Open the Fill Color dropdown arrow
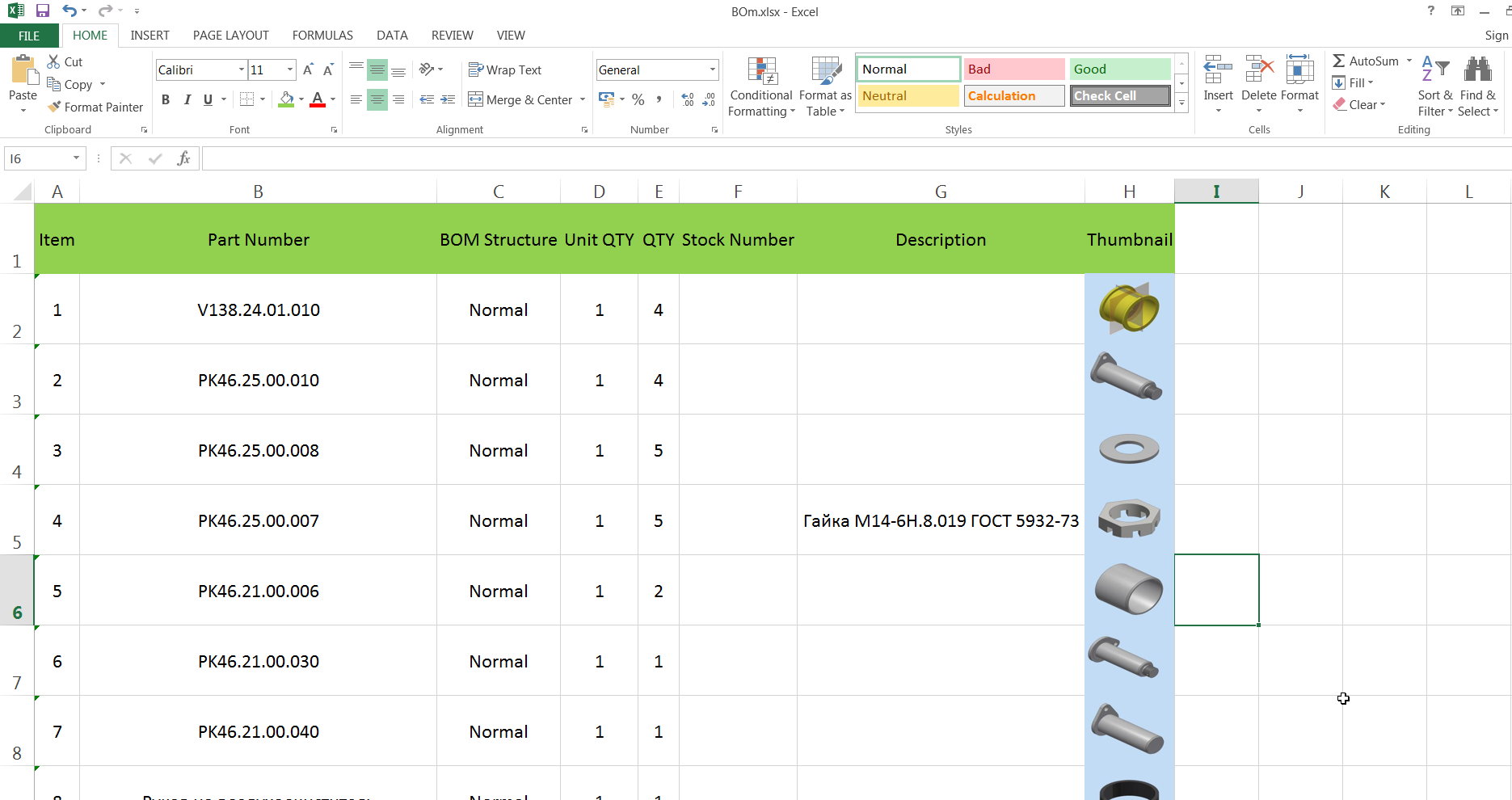 (x=300, y=99)
